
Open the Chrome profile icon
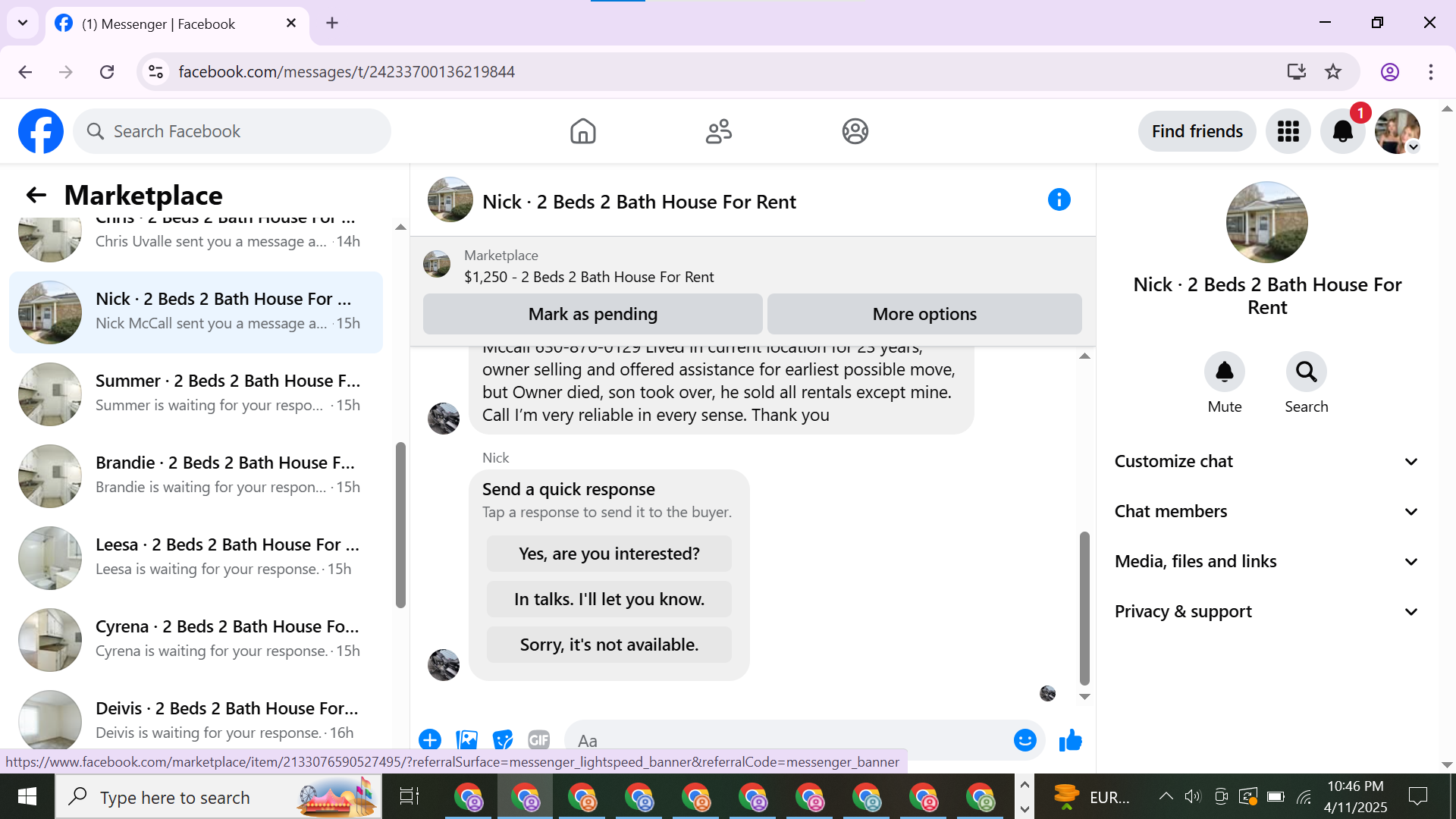click(x=1389, y=72)
